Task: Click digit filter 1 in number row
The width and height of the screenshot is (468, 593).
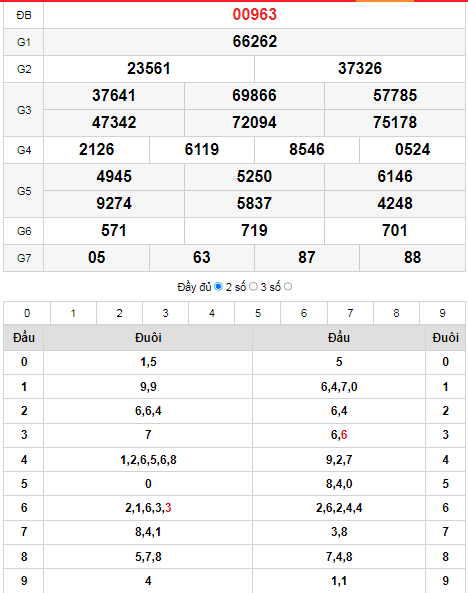Action: coord(73,313)
